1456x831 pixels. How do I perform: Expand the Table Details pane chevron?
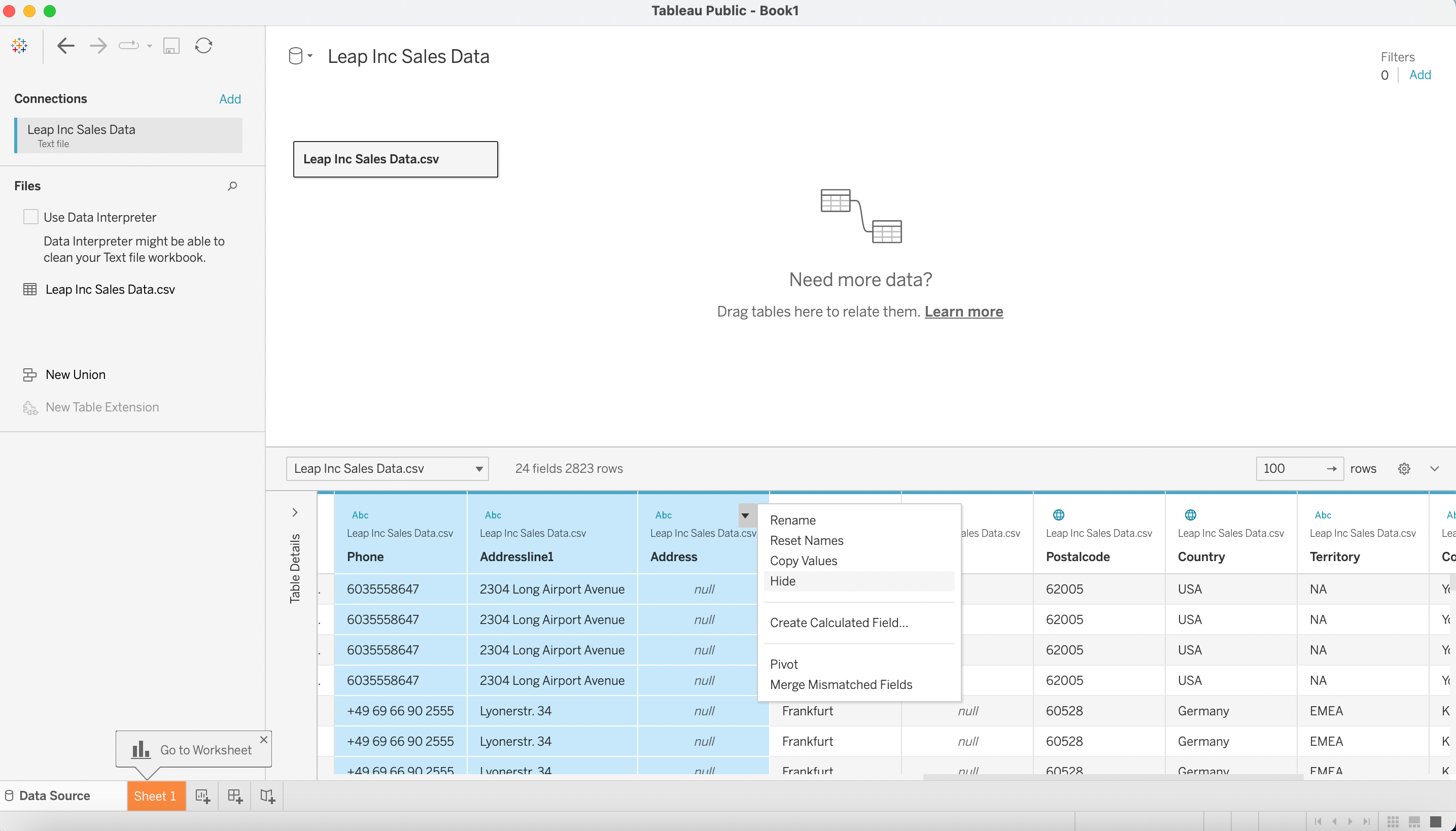click(x=295, y=512)
